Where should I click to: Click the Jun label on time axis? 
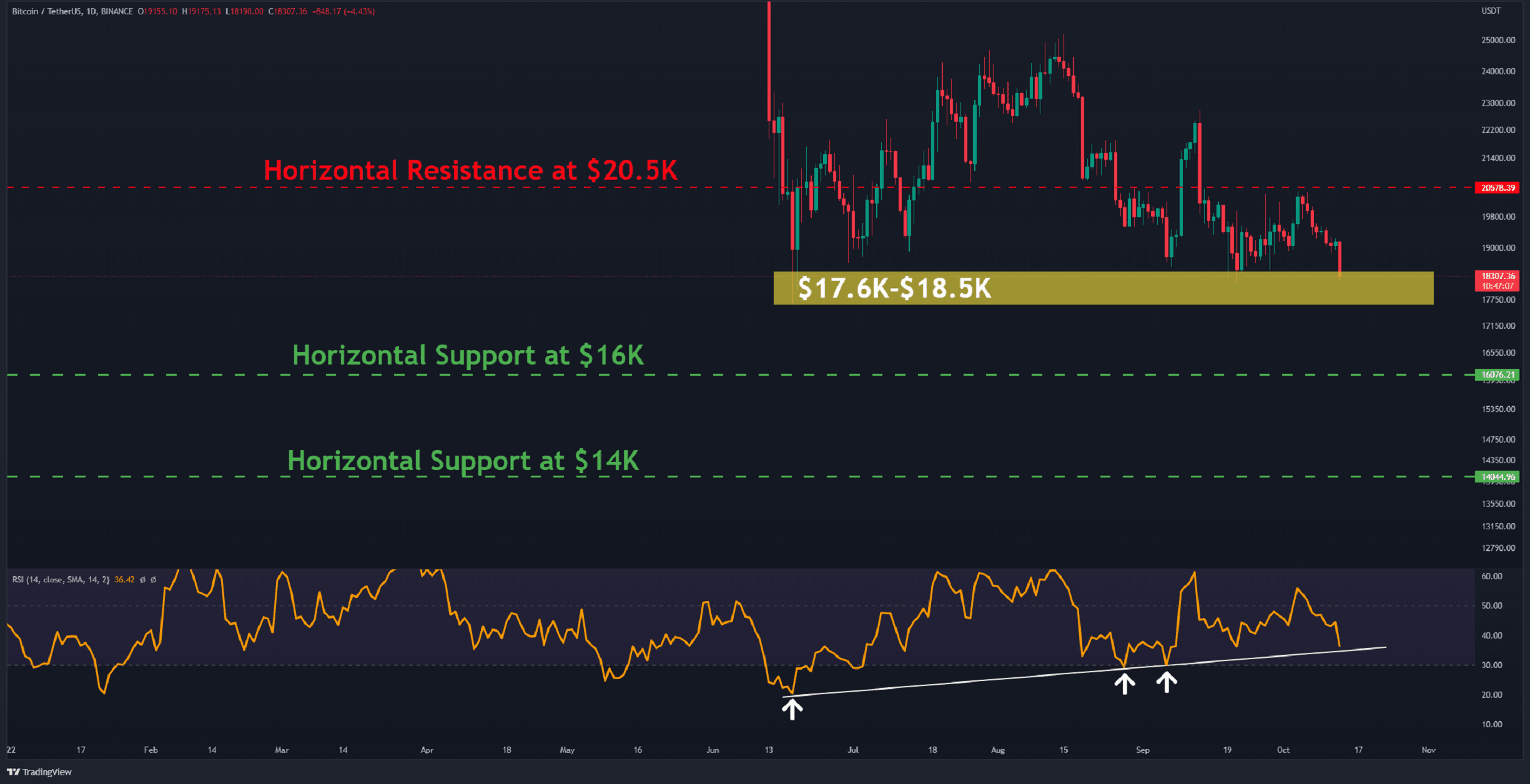pyautogui.click(x=713, y=750)
